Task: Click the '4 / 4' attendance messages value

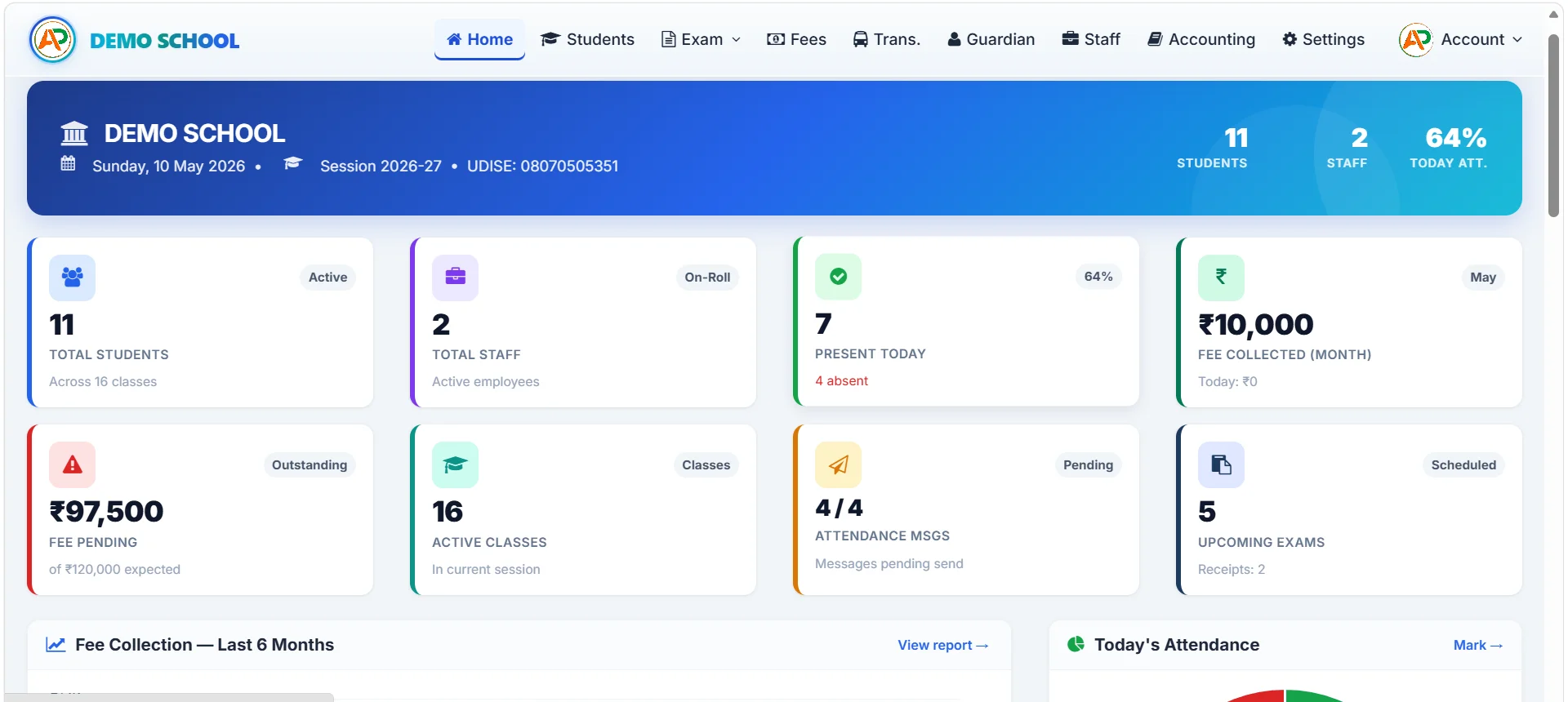Action: point(839,508)
